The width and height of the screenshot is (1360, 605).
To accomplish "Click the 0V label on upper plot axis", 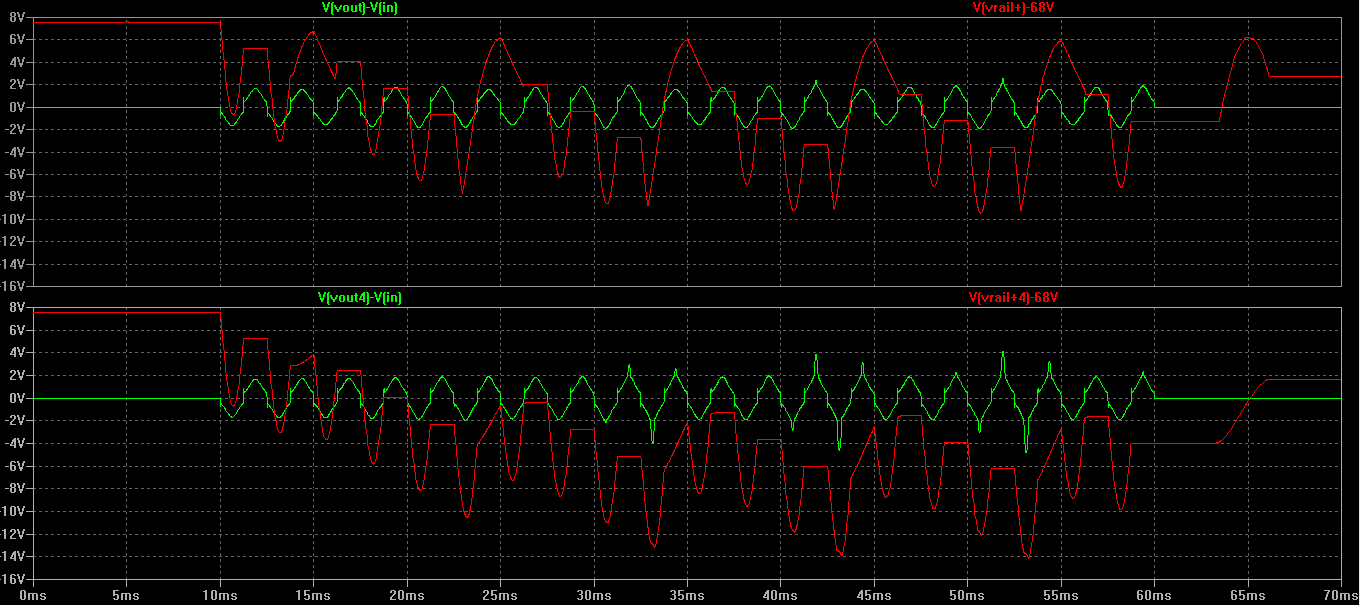I will [x=15, y=107].
